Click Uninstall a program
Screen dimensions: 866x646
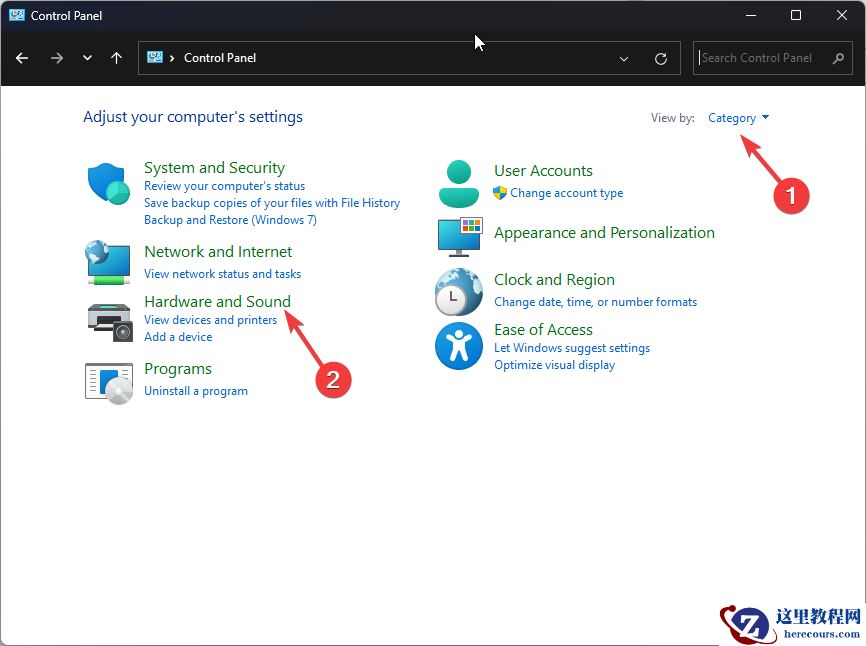pos(196,391)
